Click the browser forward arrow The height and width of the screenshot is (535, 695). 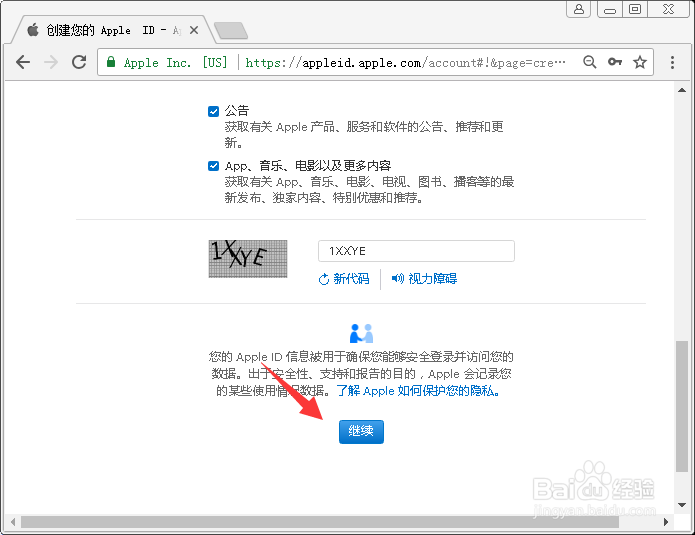(51, 62)
